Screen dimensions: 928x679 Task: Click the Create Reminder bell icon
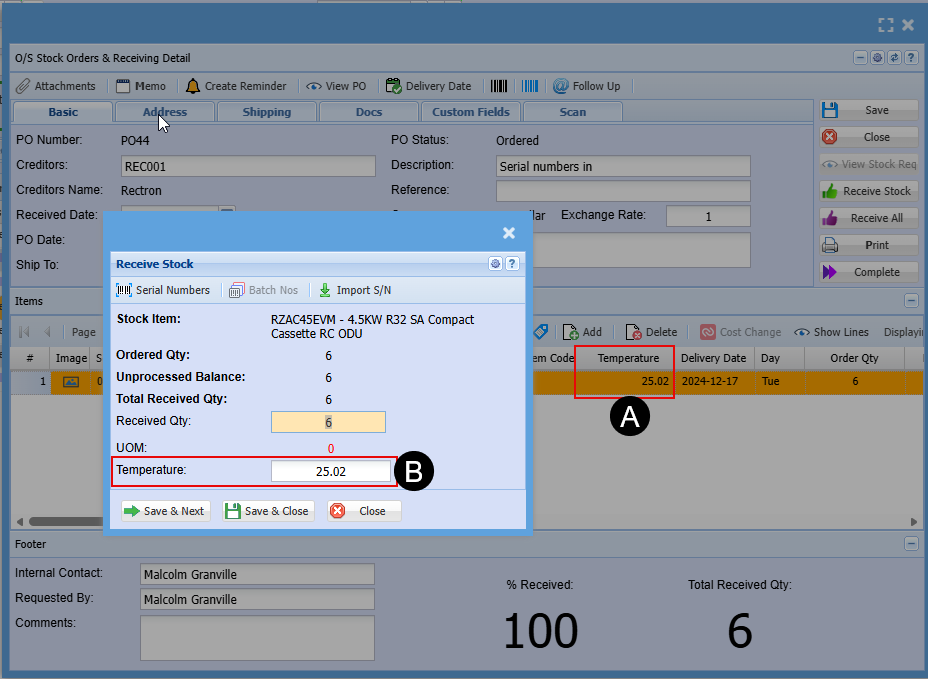tap(192, 86)
